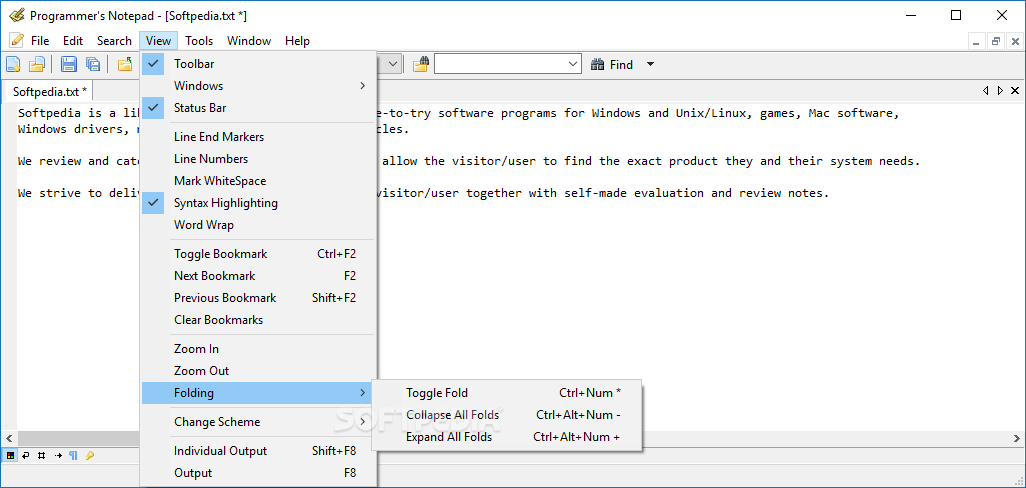Choose Toggle Bookmark from View menu
Image resolution: width=1026 pixels, height=488 pixels.
[259, 254]
